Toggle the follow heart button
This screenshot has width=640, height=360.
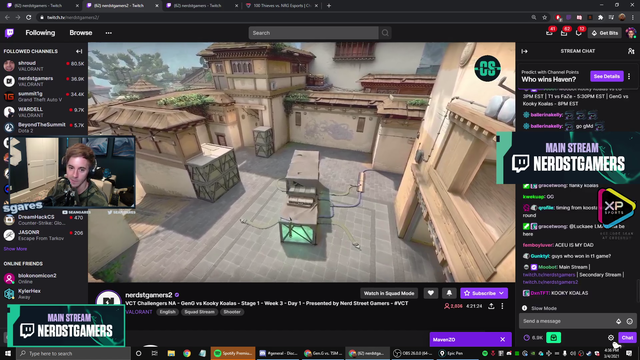point(431,293)
